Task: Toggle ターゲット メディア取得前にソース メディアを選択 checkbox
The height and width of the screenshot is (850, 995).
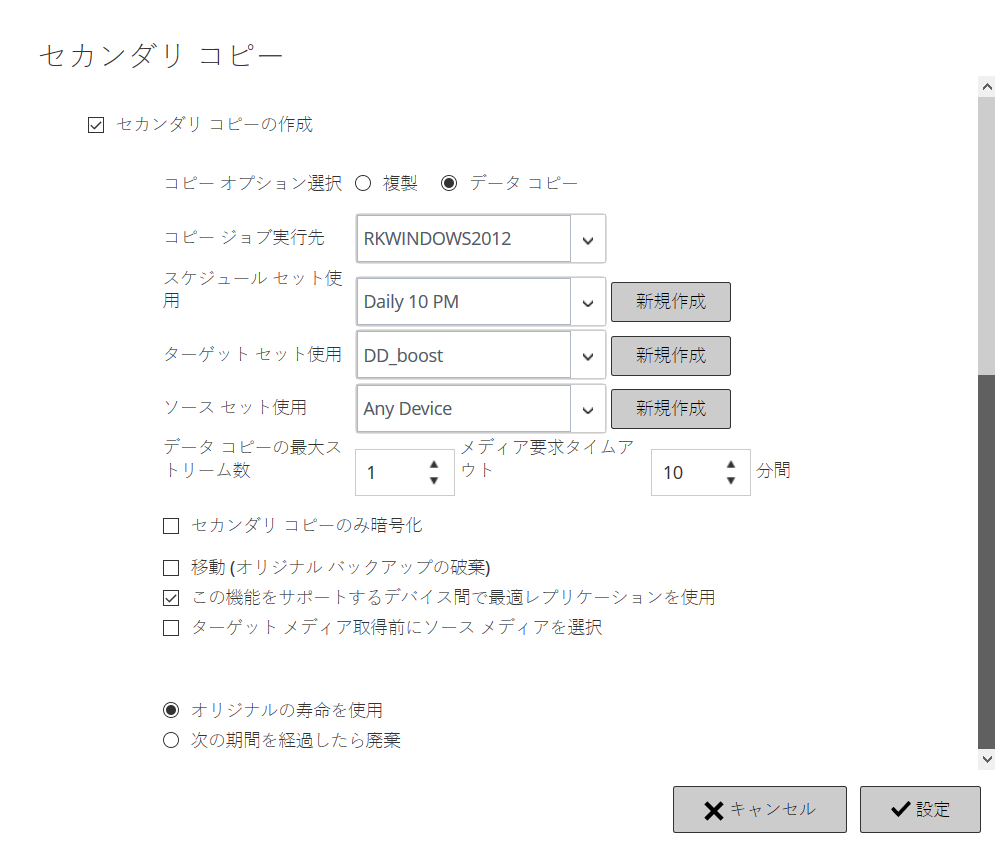Action: tap(171, 628)
